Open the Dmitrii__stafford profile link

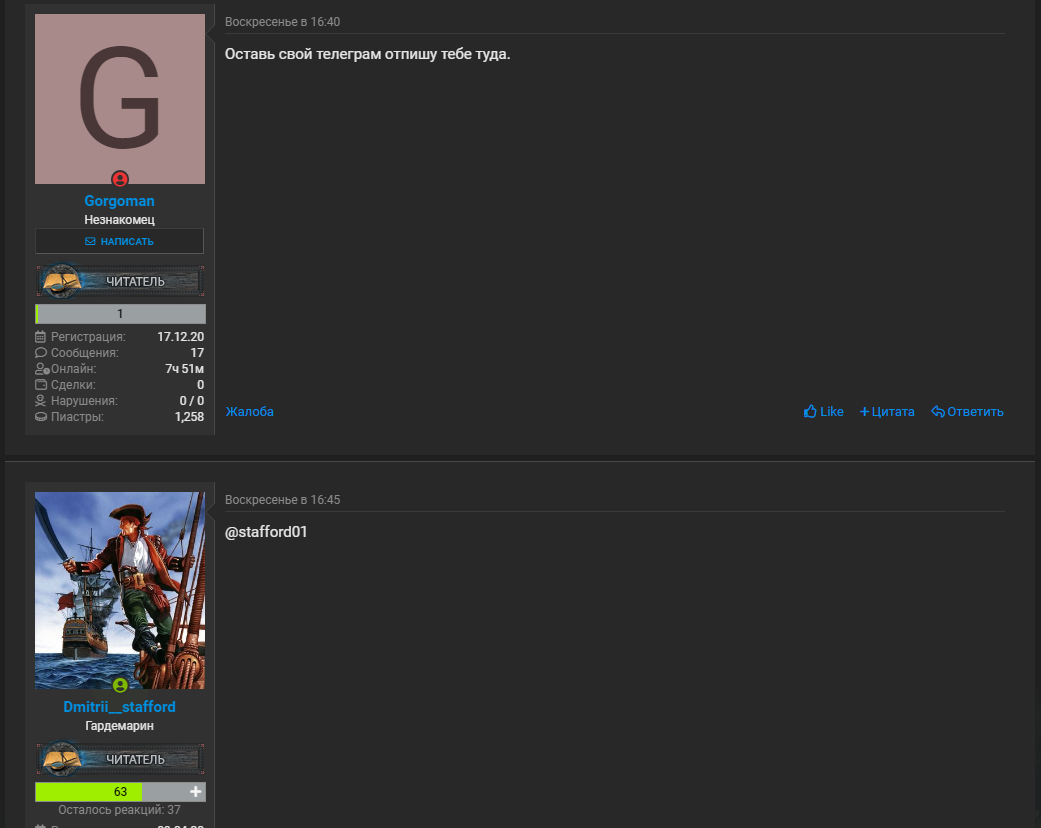120,706
